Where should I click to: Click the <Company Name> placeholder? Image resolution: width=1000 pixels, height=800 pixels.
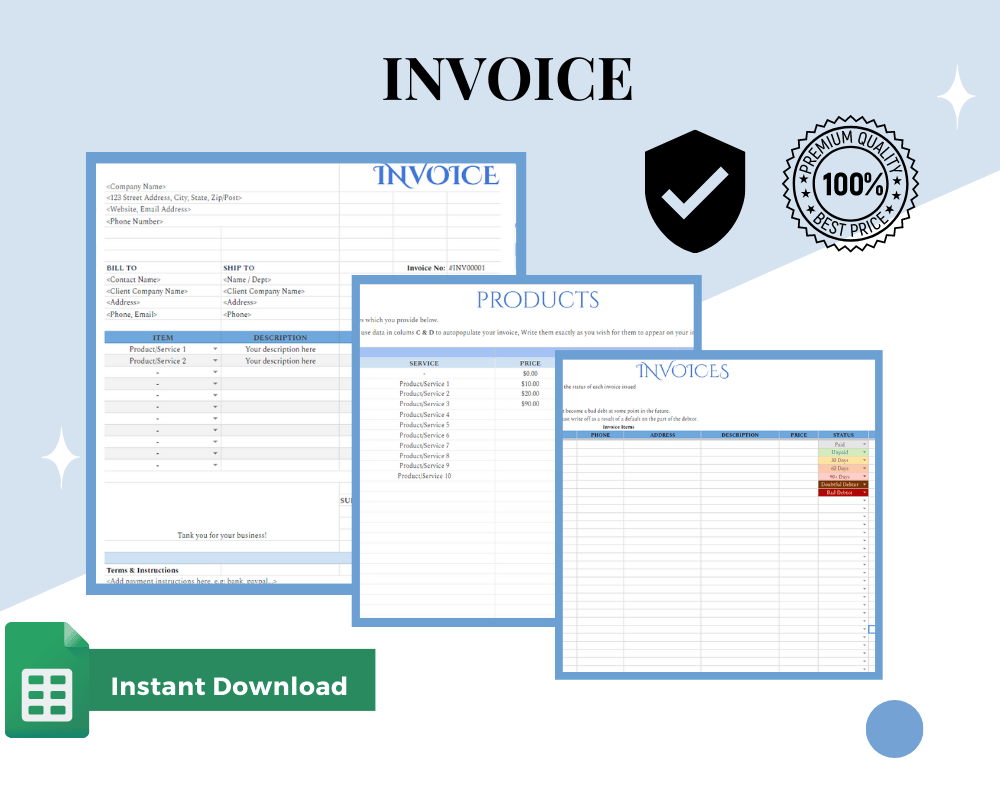click(136, 186)
